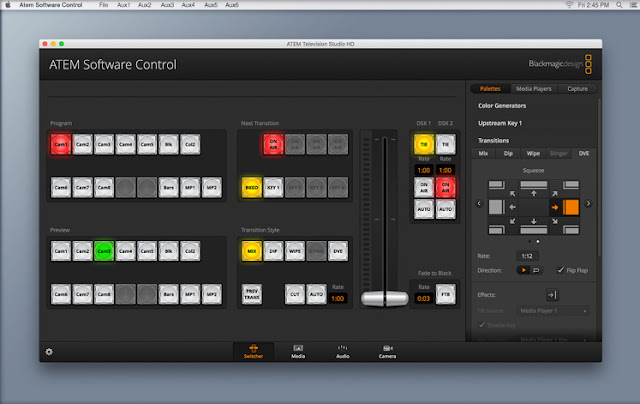Open Spotlight search in menu bar
640x404 pixels.
tap(619, 5)
